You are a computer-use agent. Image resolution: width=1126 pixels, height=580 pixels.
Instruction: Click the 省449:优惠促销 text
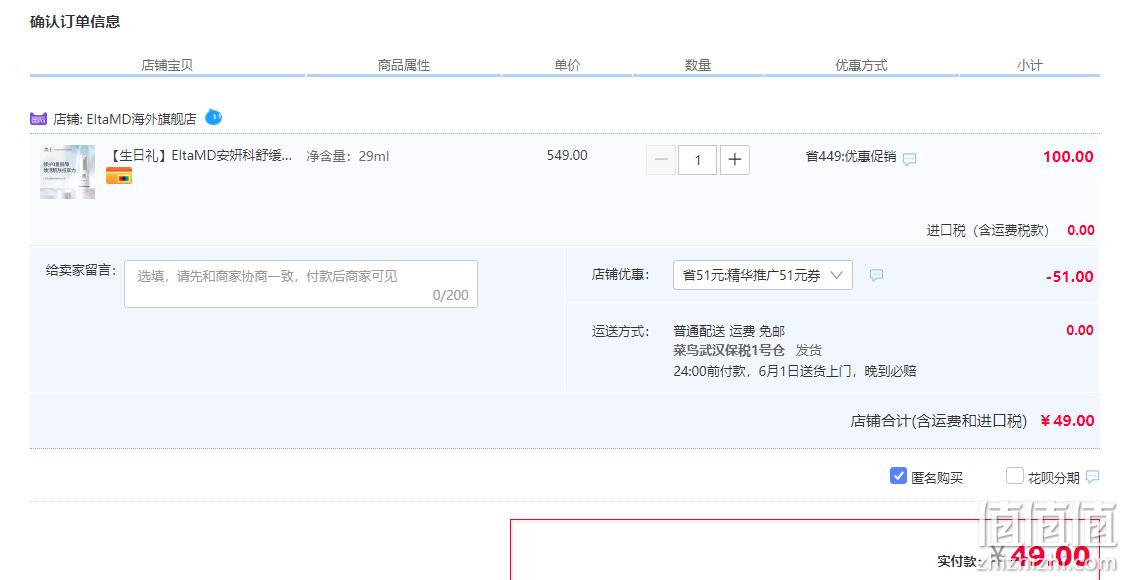(851, 156)
